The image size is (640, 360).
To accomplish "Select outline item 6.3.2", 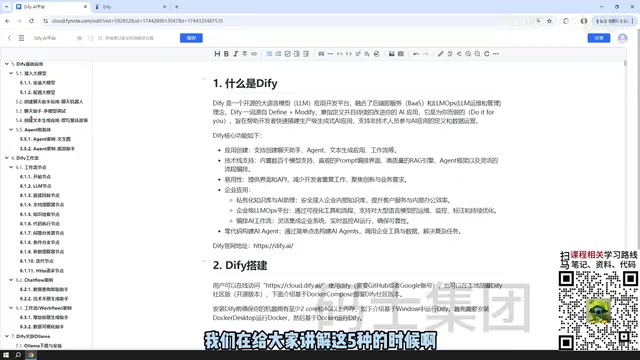I will 42,327.
